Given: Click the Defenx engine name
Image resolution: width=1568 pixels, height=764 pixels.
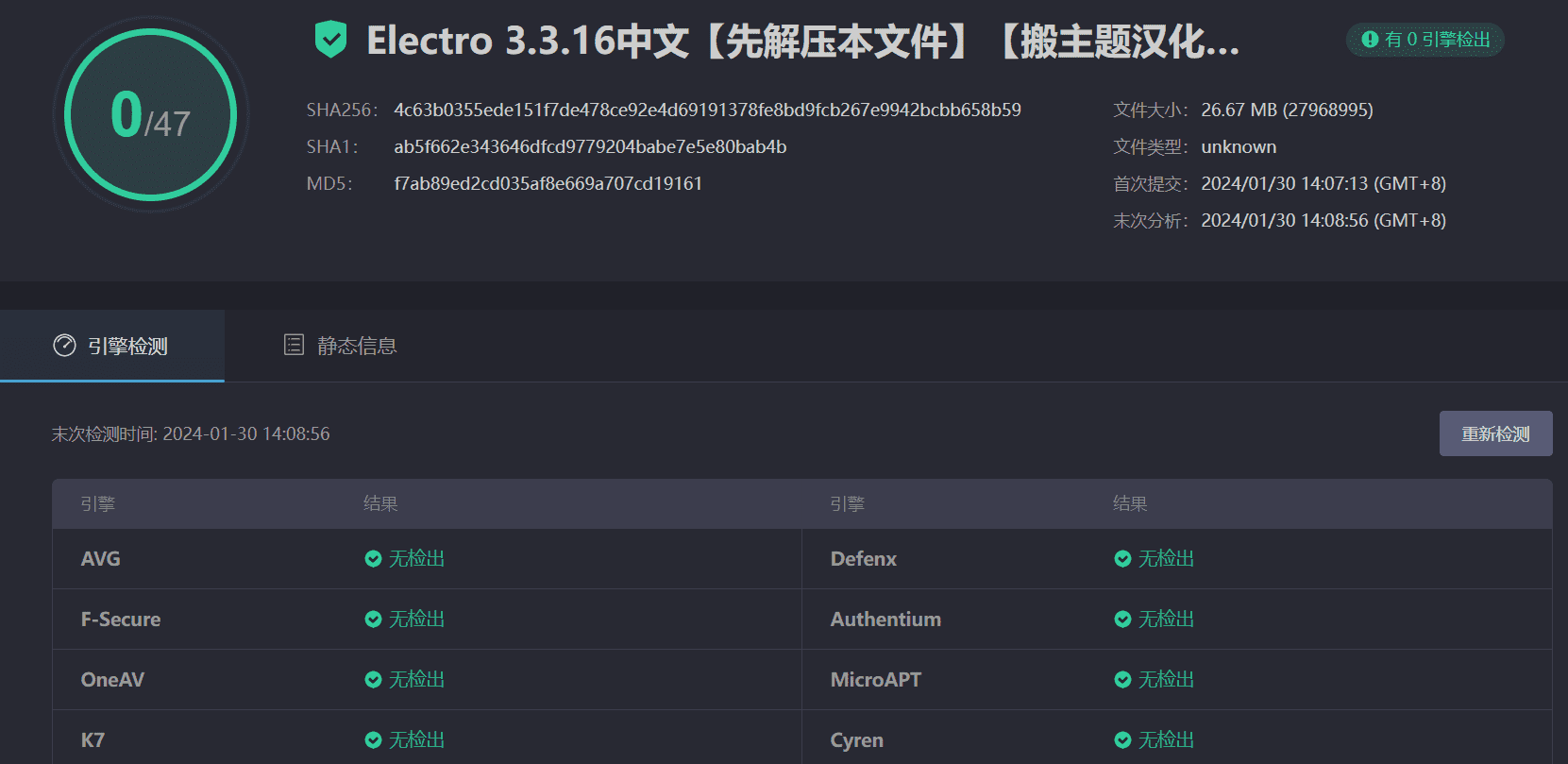Looking at the screenshot, I should tap(864, 559).
